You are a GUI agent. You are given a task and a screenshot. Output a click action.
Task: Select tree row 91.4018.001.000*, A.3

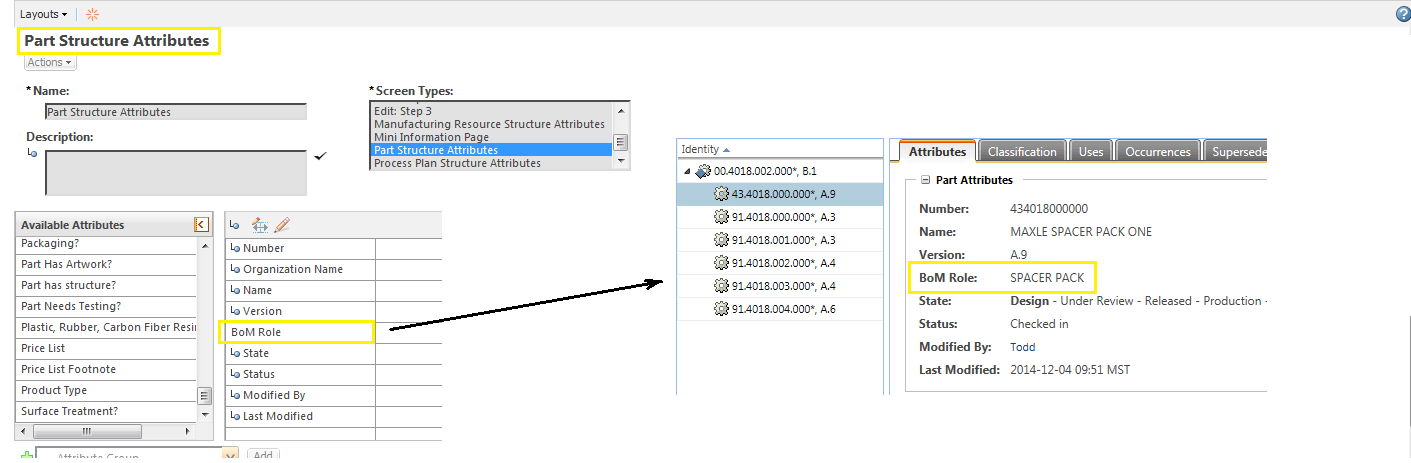(780, 240)
